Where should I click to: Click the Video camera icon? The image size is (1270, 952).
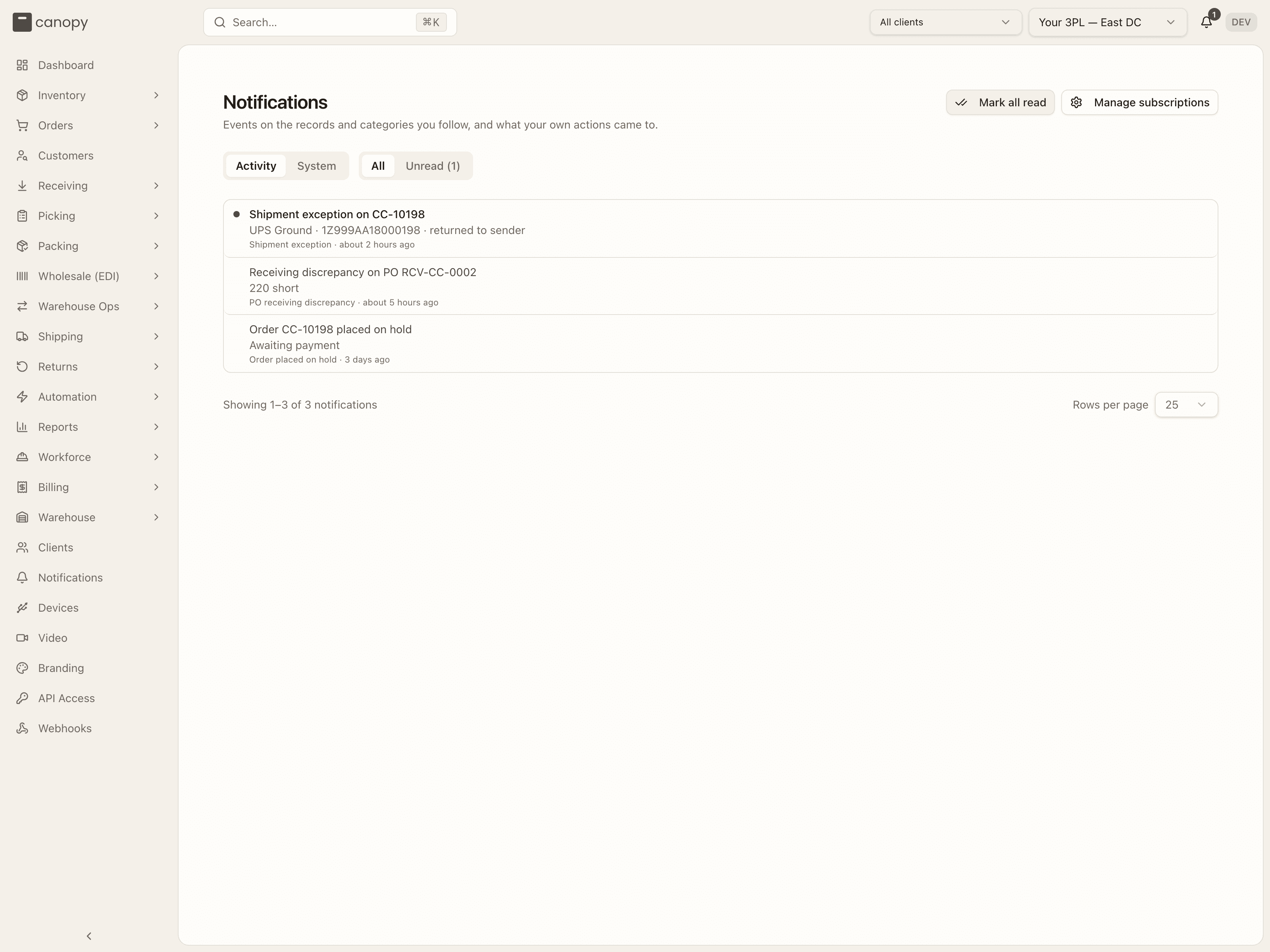22,638
